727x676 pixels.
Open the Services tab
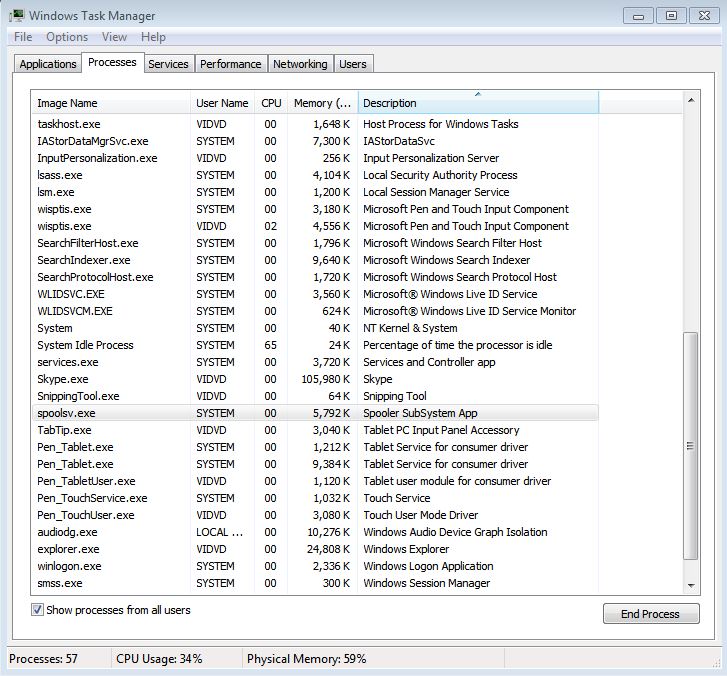click(168, 64)
